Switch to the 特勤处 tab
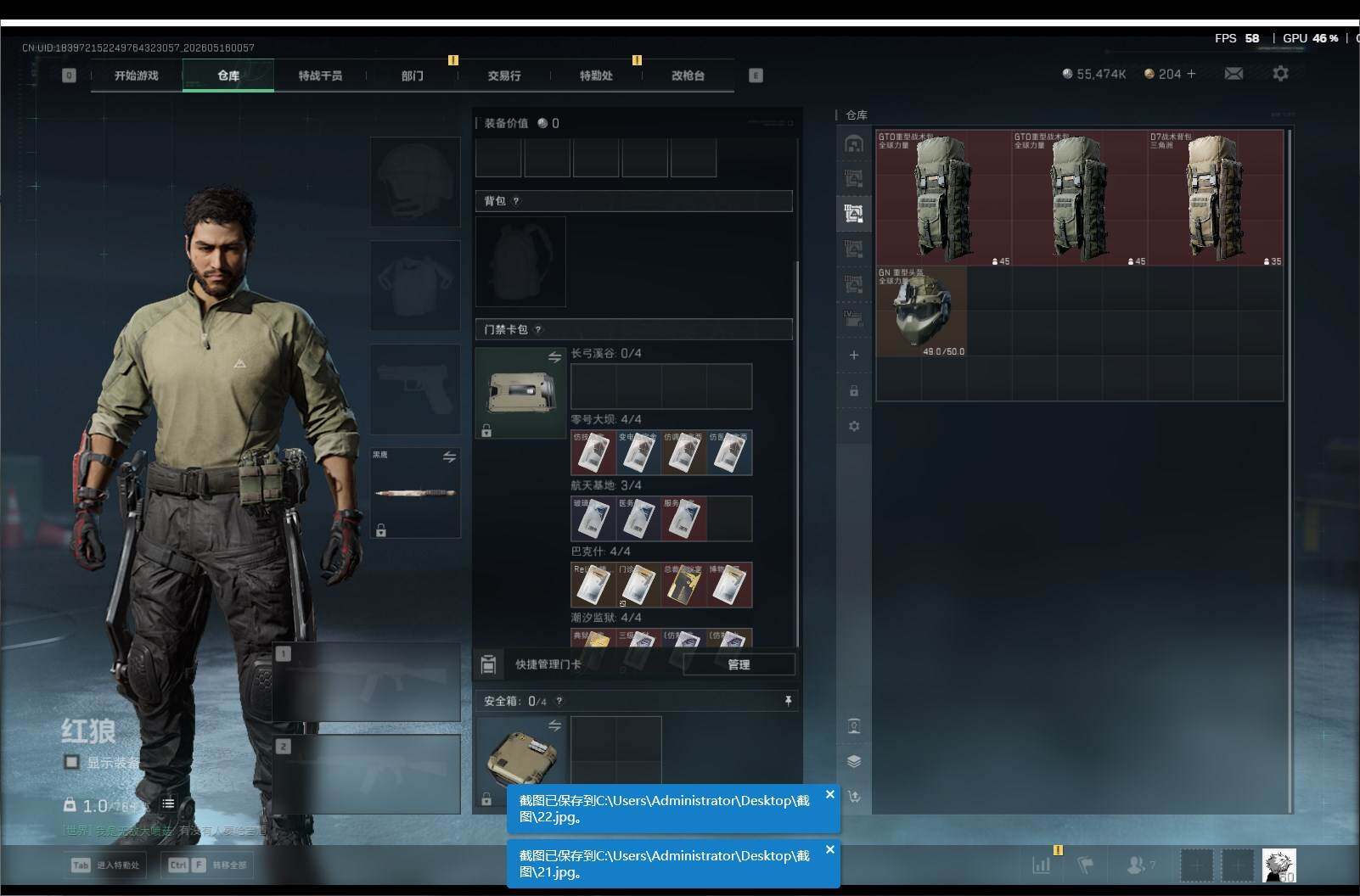1360x896 pixels. pyautogui.click(x=596, y=76)
